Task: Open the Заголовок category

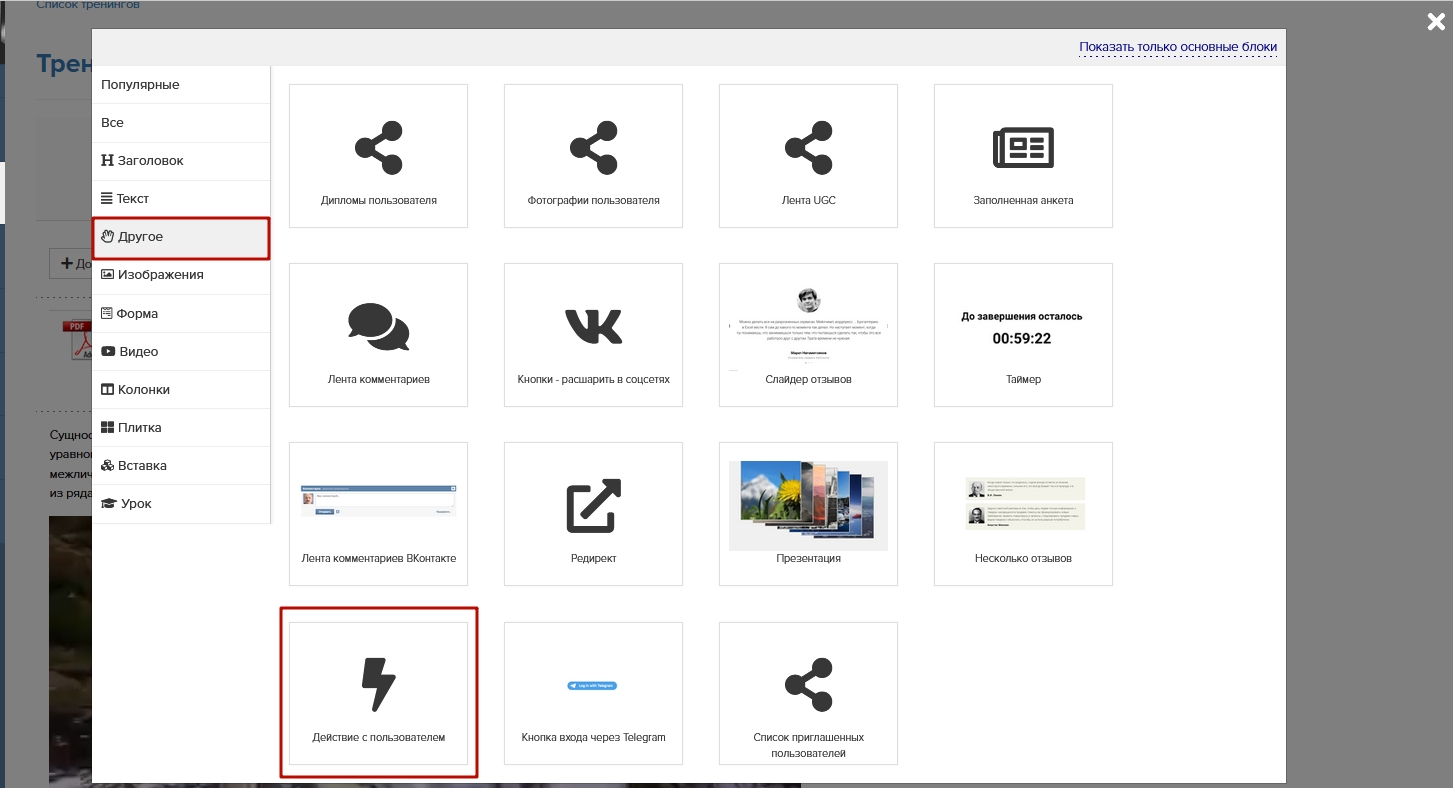Action: click(181, 161)
